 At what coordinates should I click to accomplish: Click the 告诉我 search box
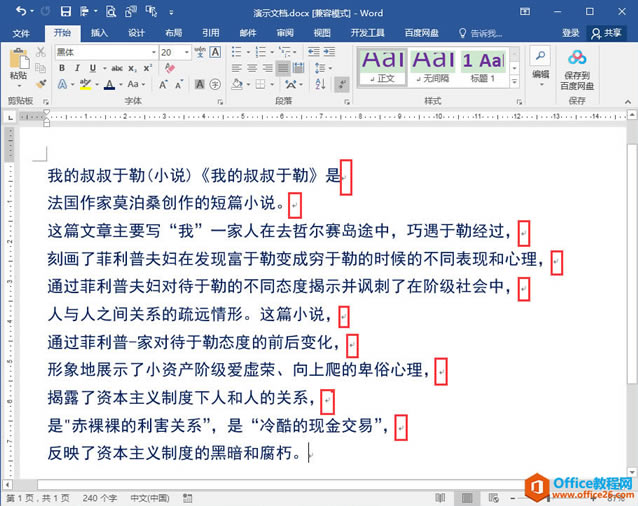481,33
